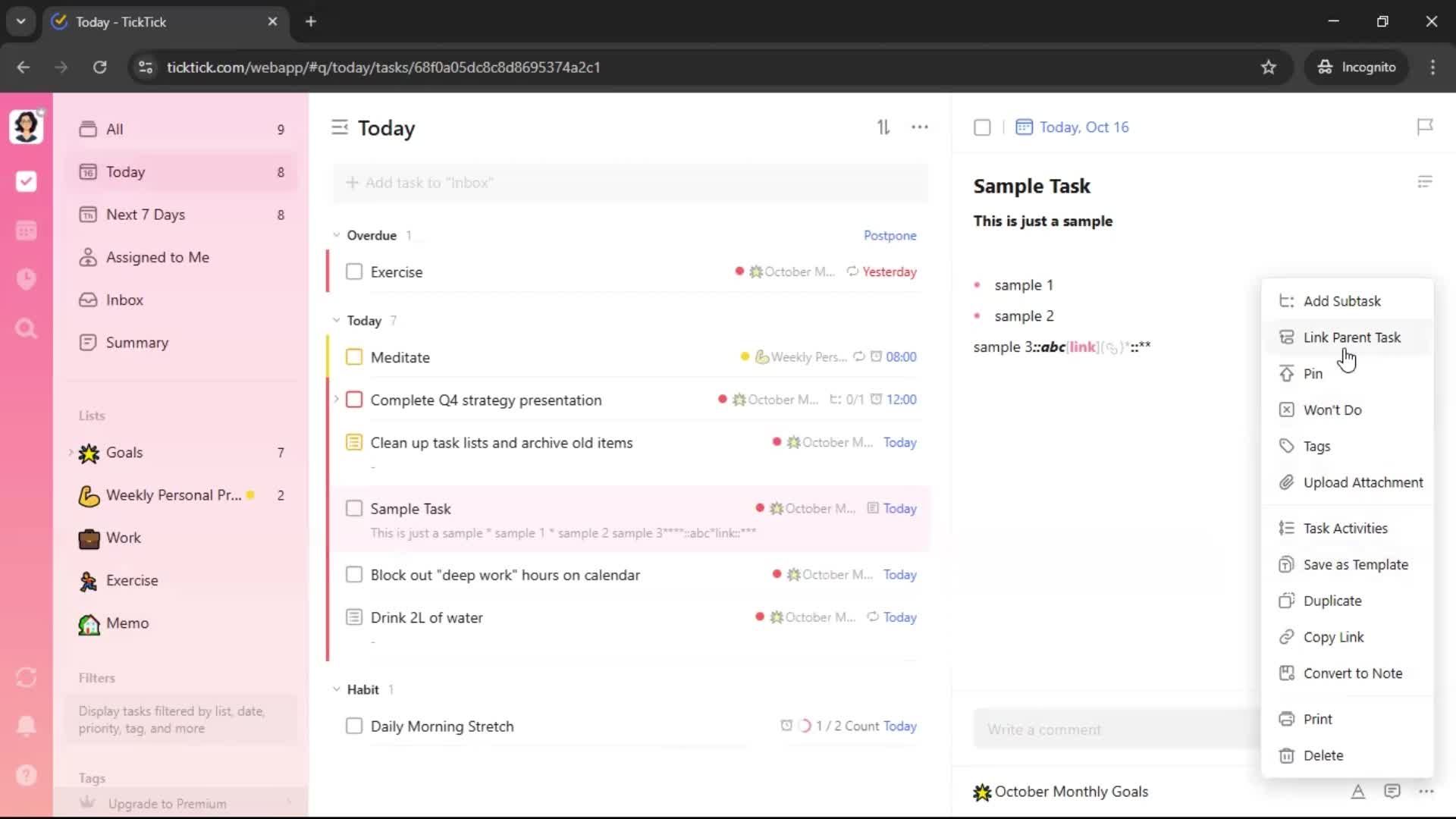Tick the Daily Morning Stretch checkbox

[354, 726]
